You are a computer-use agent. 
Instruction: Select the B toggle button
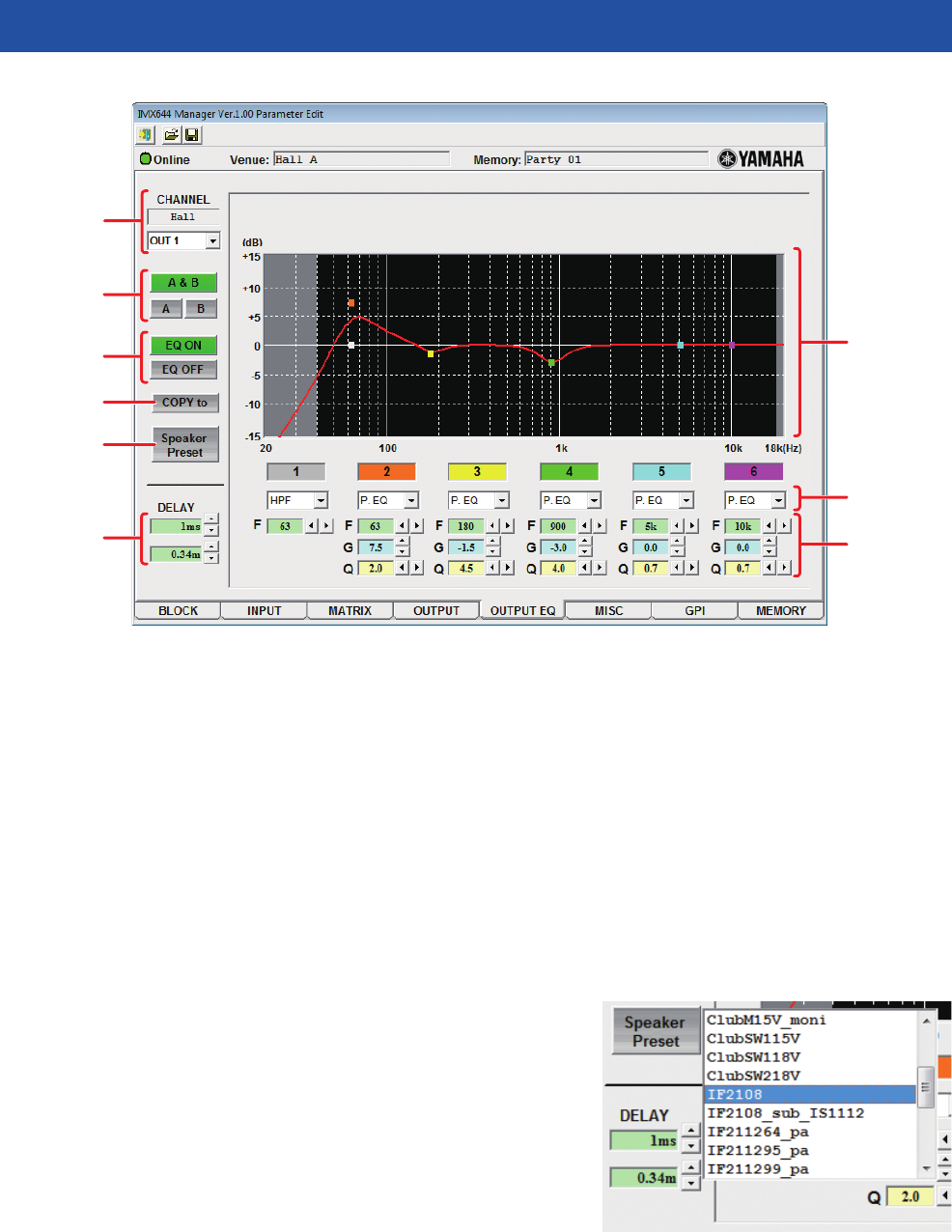tap(201, 309)
